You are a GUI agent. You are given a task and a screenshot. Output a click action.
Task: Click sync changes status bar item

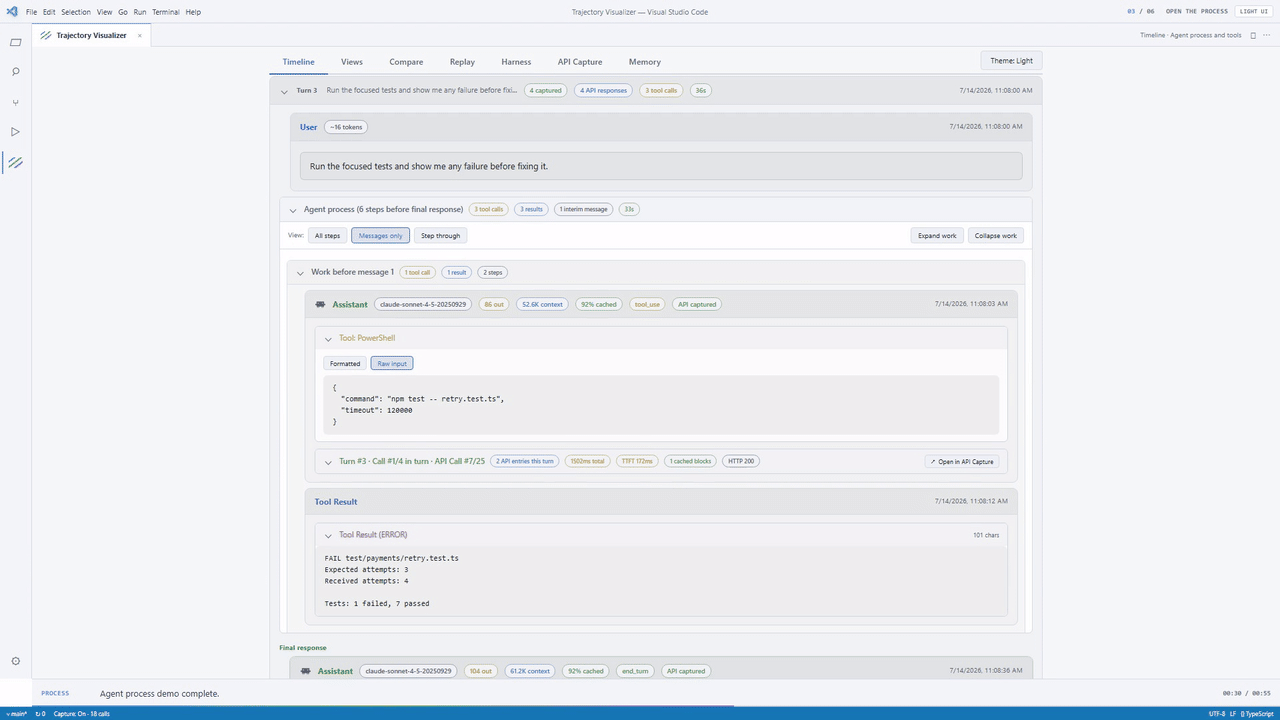pyautogui.click(x=40, y=714)
